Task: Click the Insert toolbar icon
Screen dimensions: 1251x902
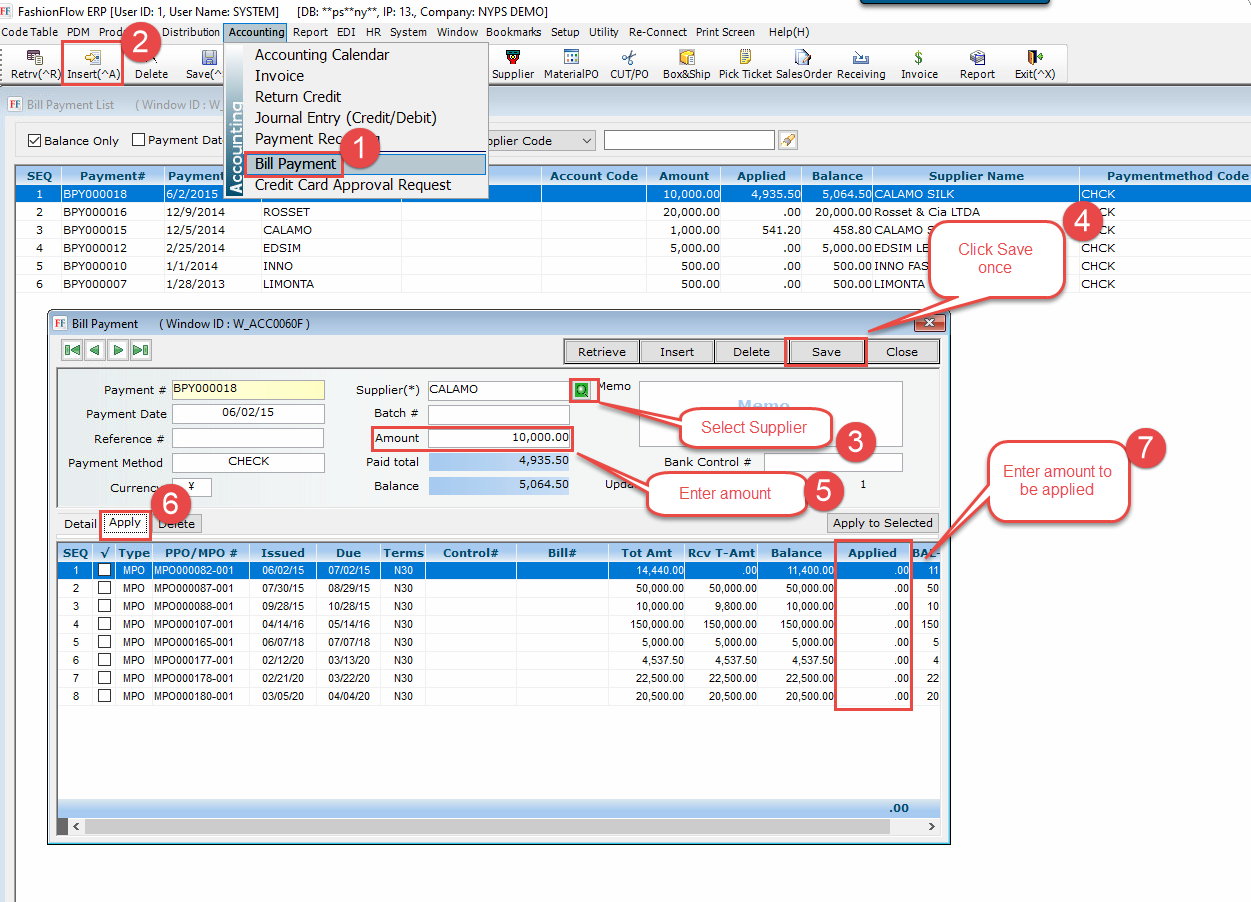Action: 93,59
